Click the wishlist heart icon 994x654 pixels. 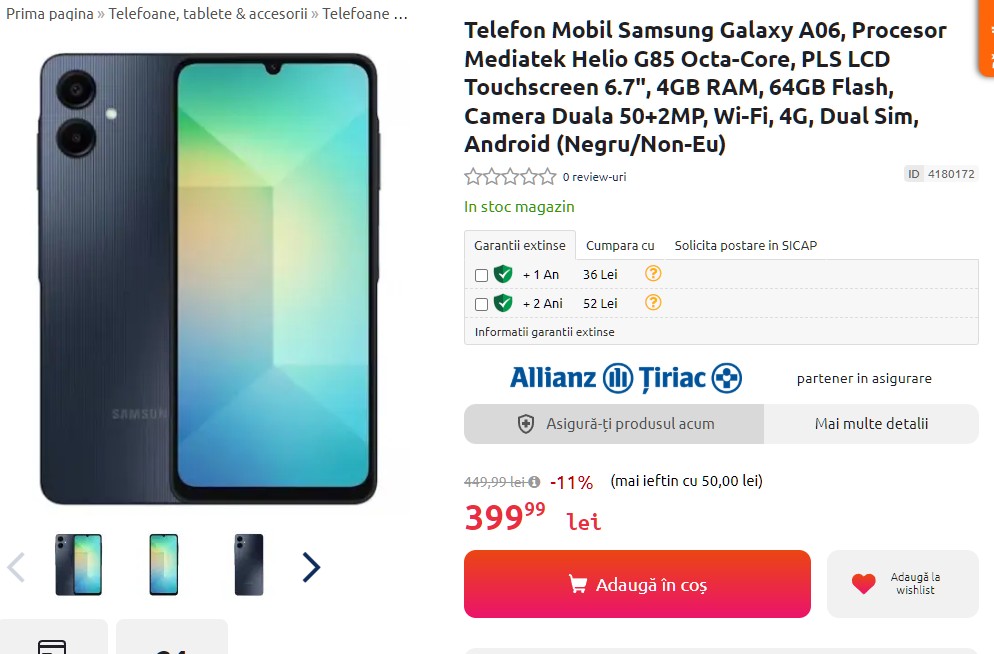point(864,584)
